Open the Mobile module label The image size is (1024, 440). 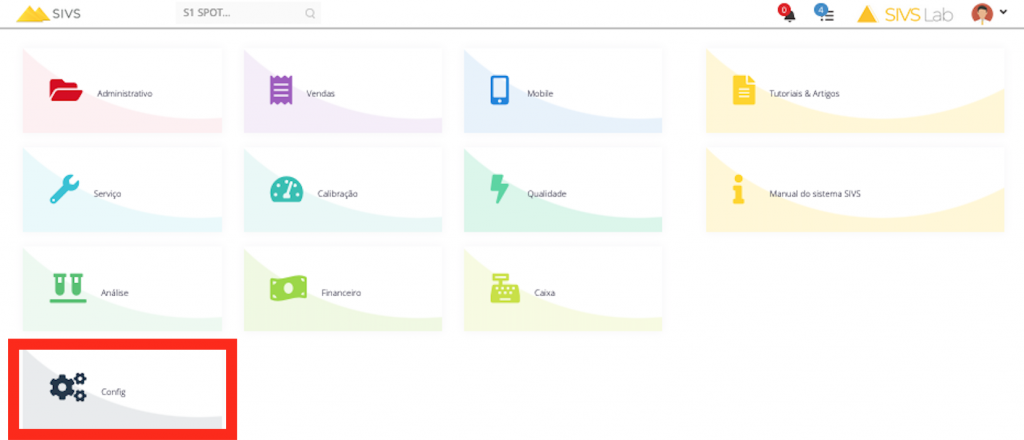click(x=540, y=93)
